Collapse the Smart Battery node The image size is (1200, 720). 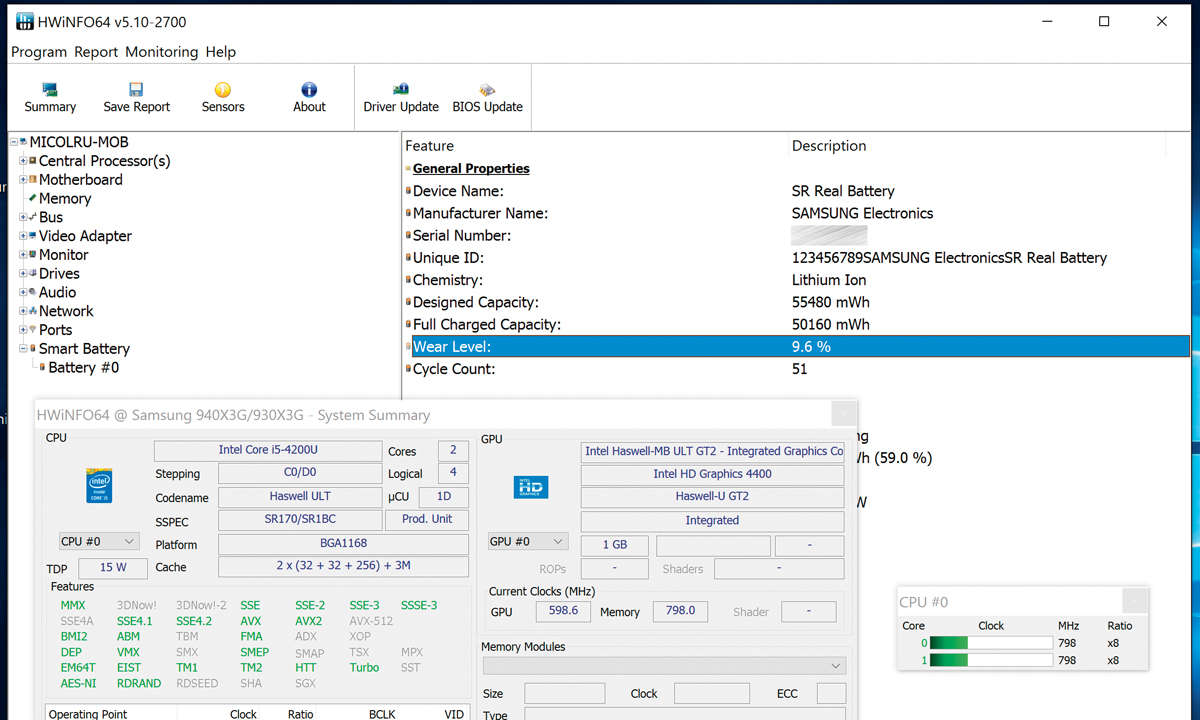(23, 349)
